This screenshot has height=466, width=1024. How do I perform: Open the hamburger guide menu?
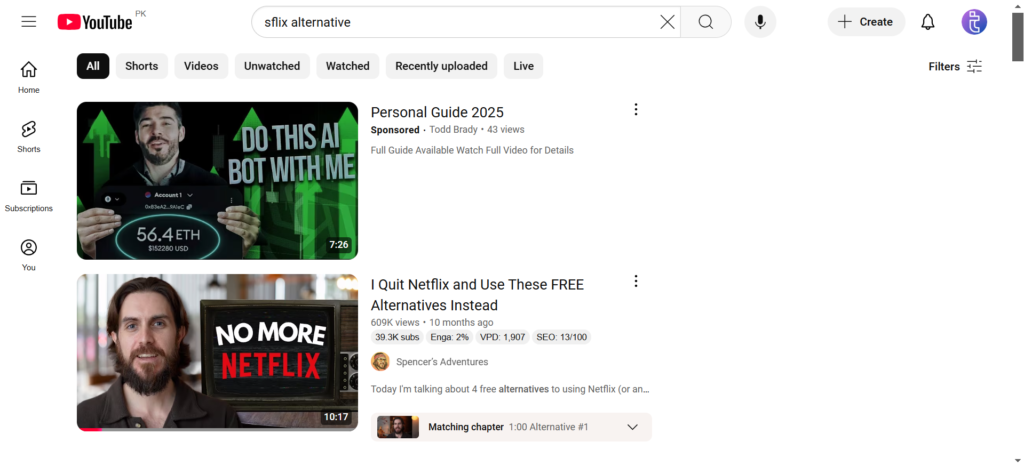[29, 22]
